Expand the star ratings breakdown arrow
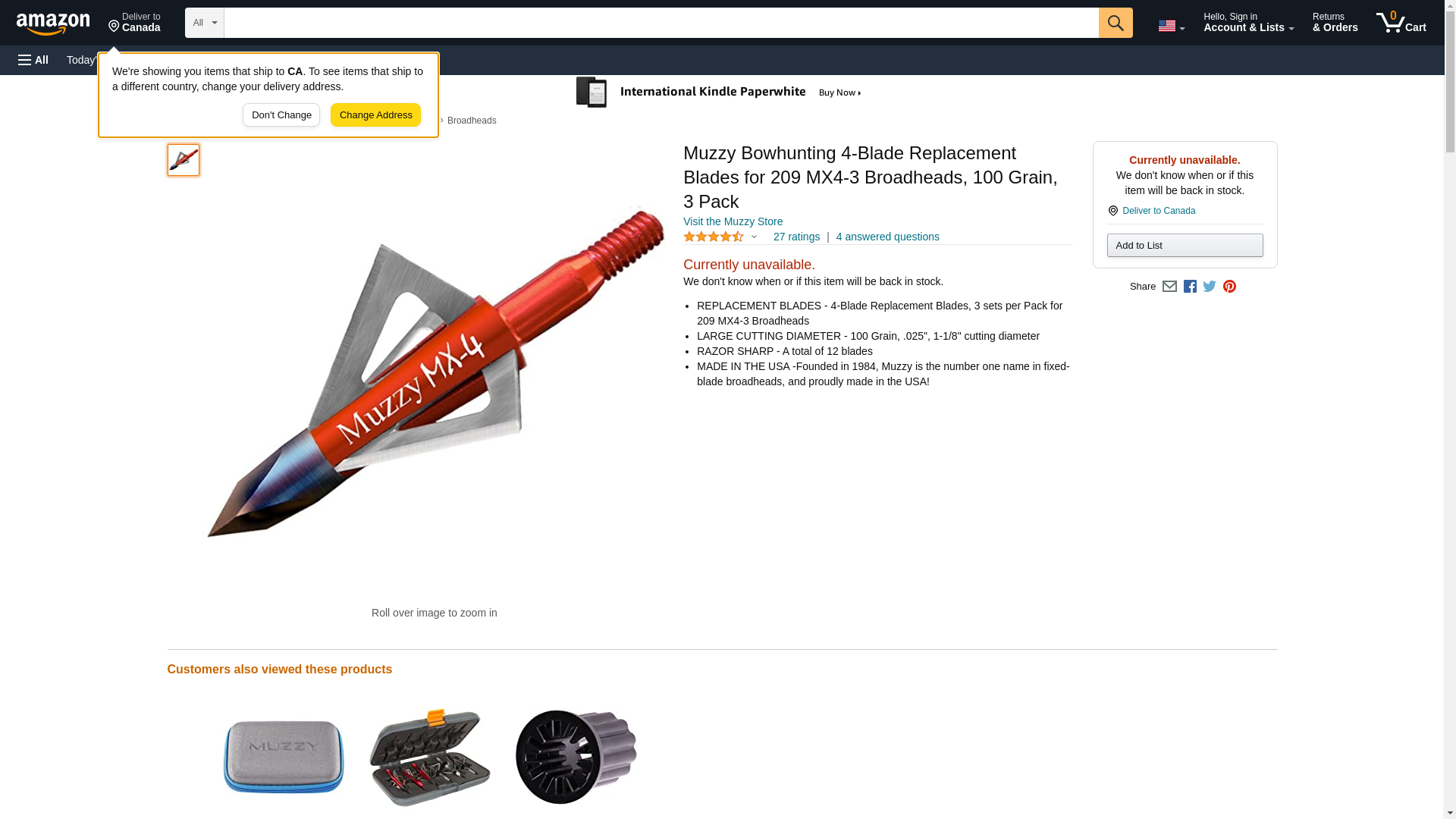 point(754,237)
